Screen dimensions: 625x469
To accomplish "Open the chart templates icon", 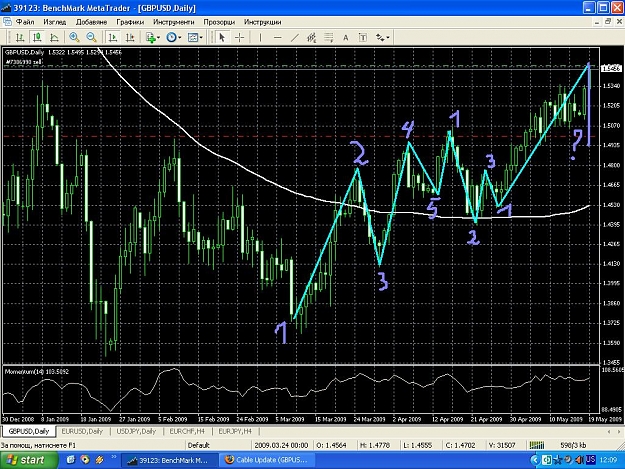I will pyautogui.click(x=193, y=38).
